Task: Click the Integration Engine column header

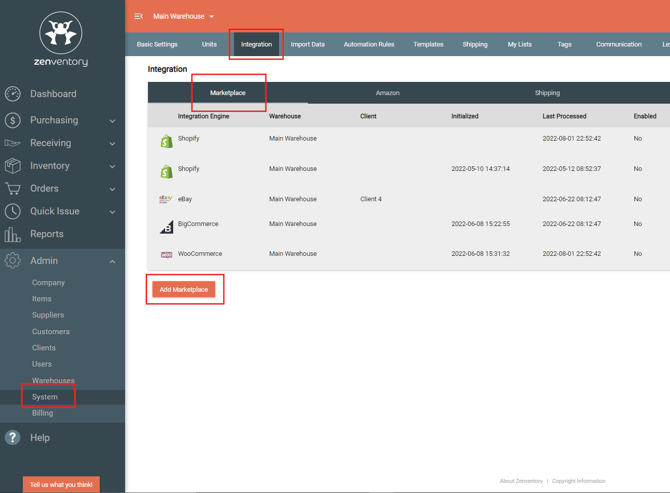Action: [x=203, y=116]
